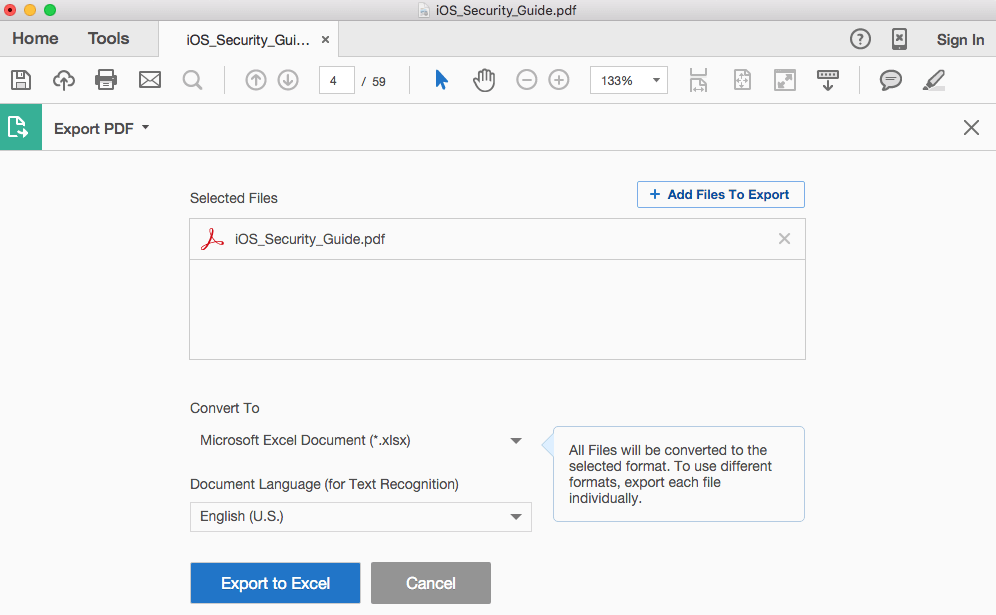Open the help question mark icon

pos(860,39)
